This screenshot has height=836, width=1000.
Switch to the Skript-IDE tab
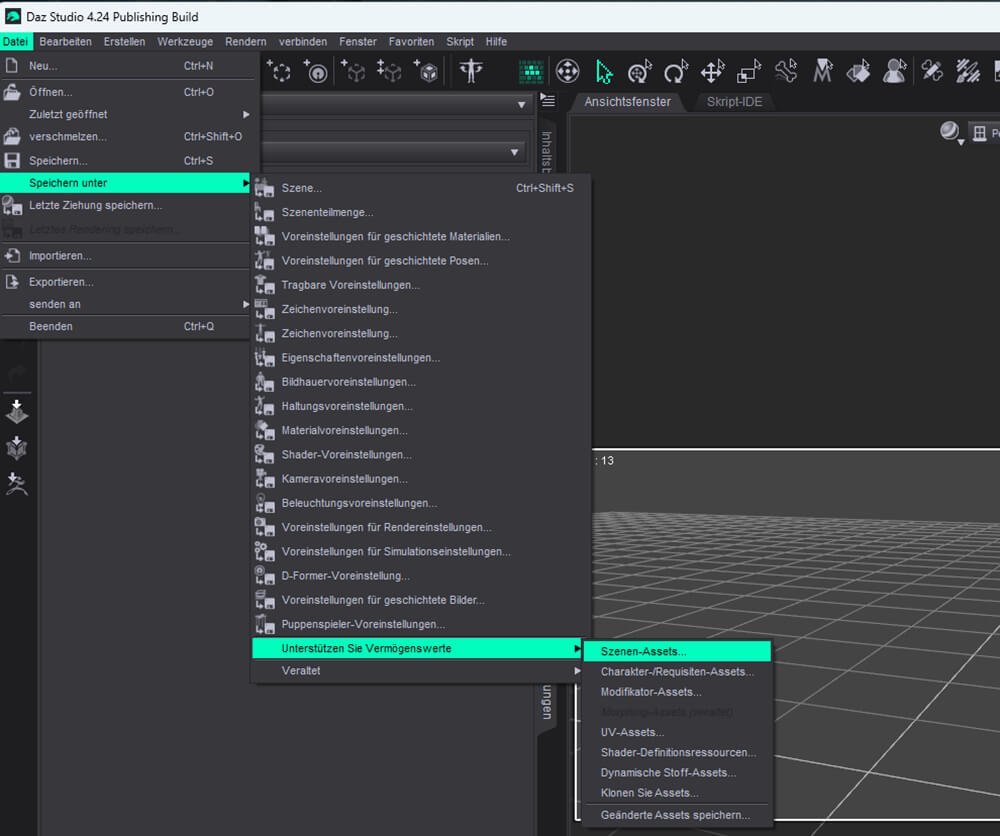pyautogui.click(x=734, y=101)
